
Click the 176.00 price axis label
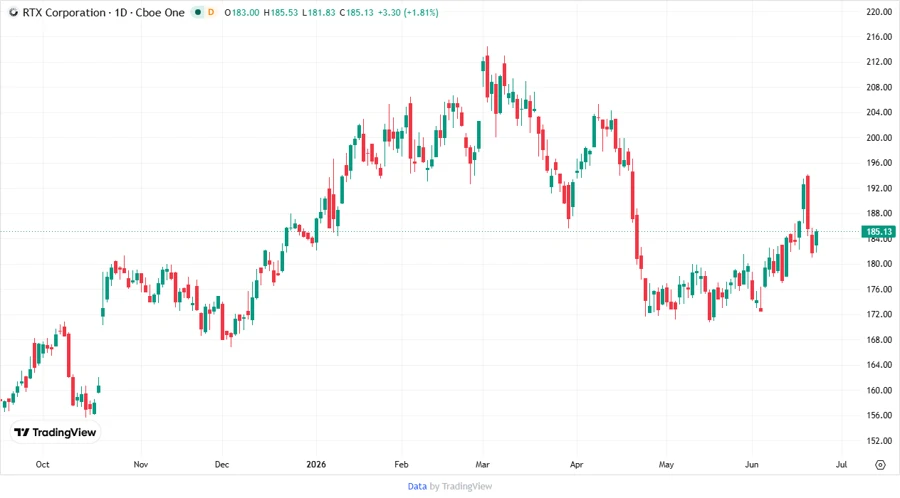[879, 289]
